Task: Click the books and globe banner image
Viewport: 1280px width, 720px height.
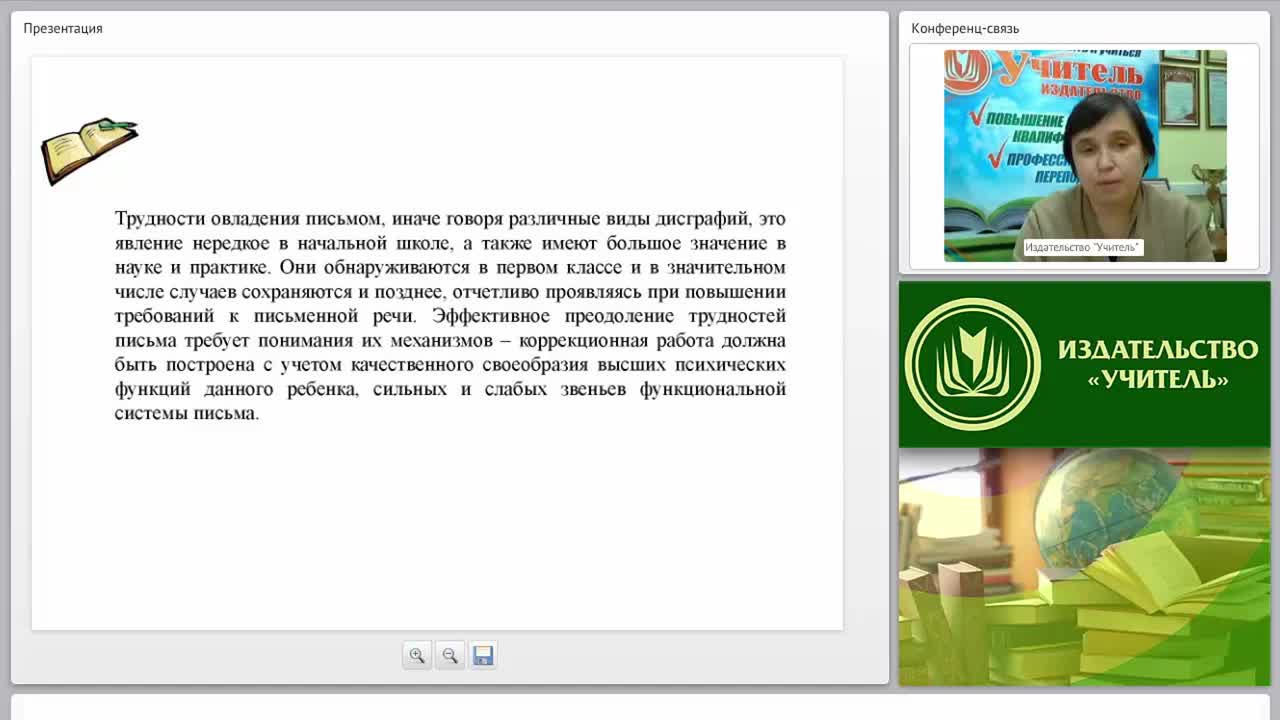Action: tap(1085, 567)
